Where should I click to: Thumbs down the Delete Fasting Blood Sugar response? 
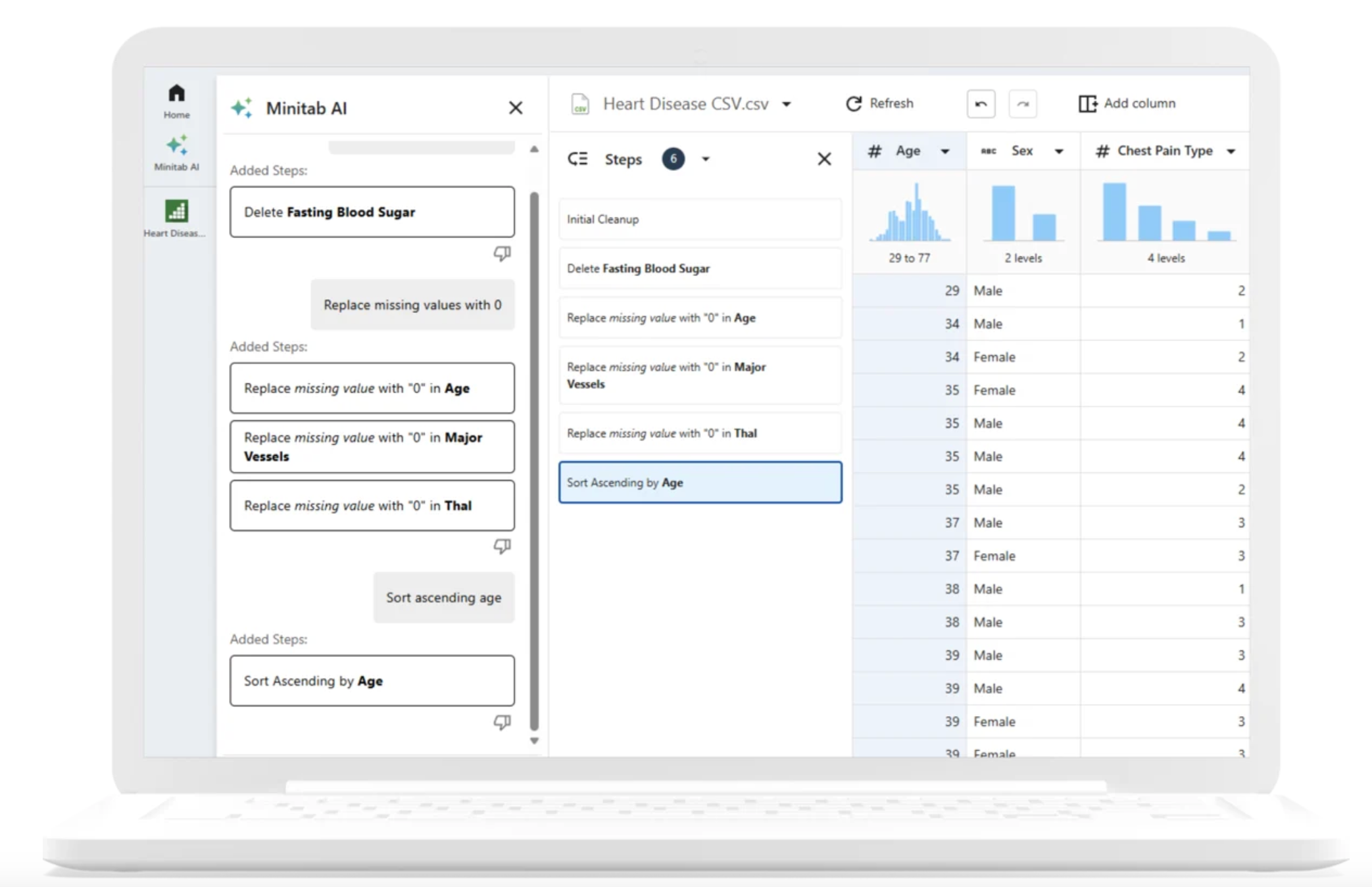502,253
